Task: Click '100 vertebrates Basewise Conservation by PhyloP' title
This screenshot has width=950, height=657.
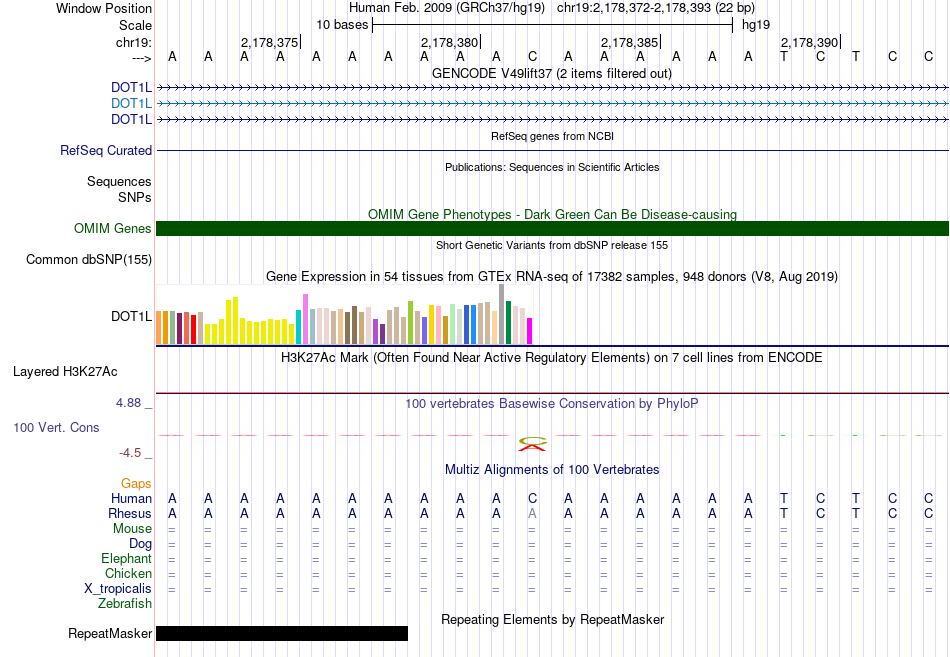Action: tap(551, 404)
